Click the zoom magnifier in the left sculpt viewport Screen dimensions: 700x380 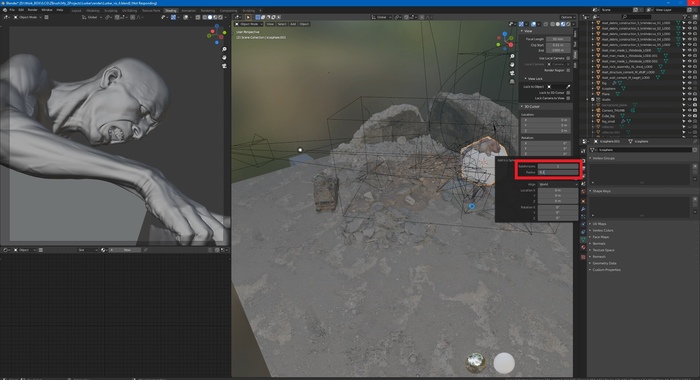[224, 49]
